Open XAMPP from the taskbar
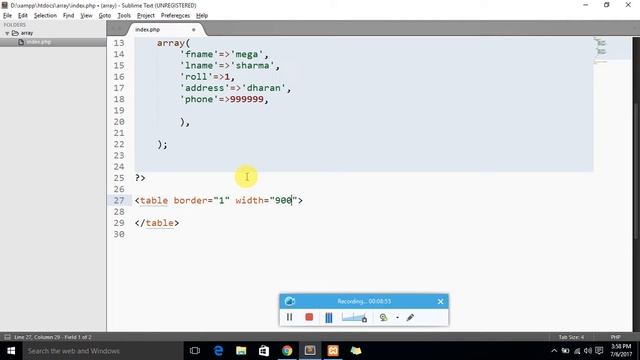 click(333, 351)
